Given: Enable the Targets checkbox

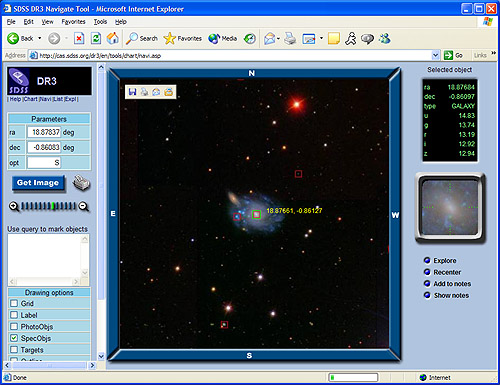Looking at the screenshot, I should pyautogui.click(x=14, y=350).
